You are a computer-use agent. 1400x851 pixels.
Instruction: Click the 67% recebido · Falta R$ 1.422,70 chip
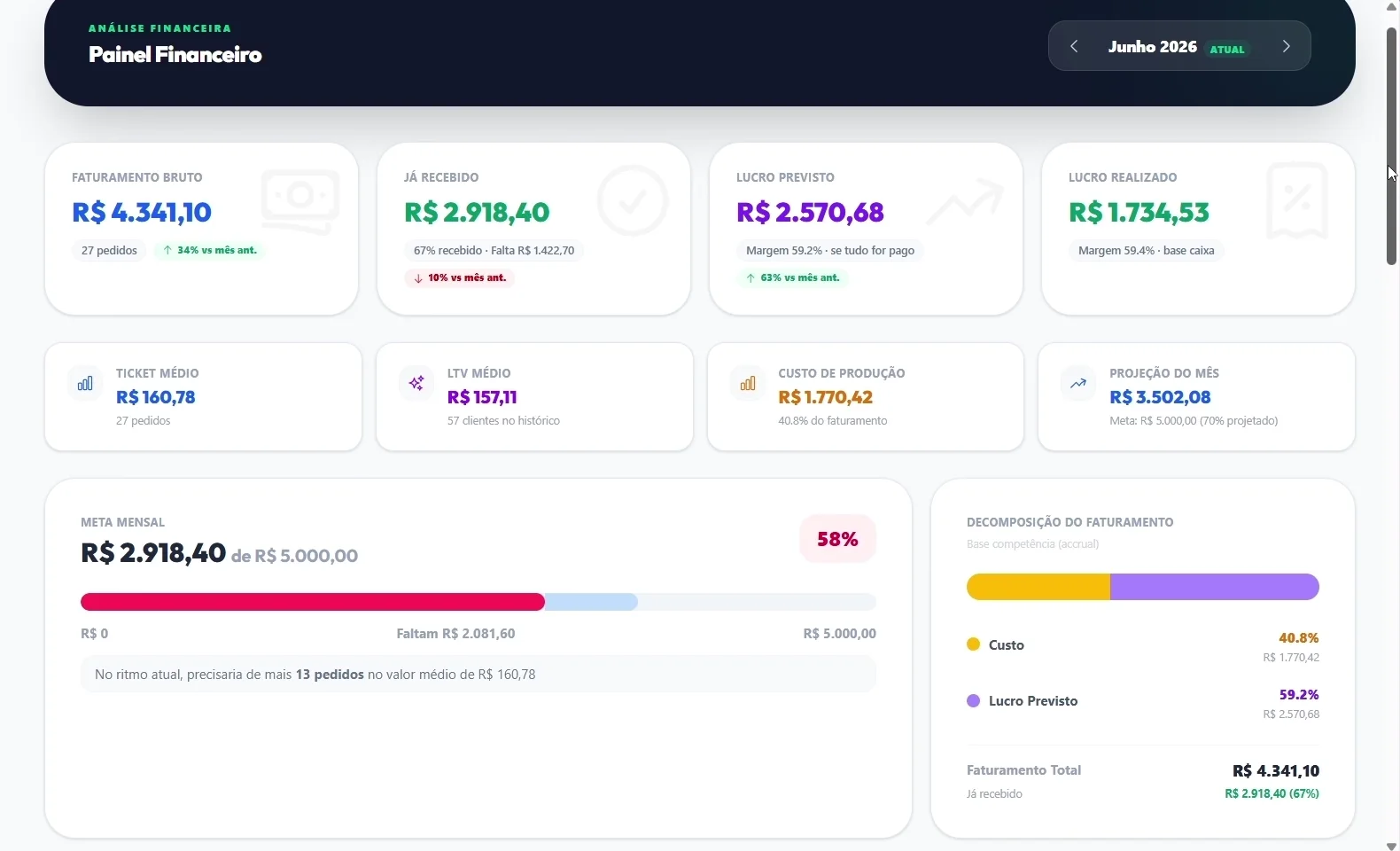coord(494,251)
